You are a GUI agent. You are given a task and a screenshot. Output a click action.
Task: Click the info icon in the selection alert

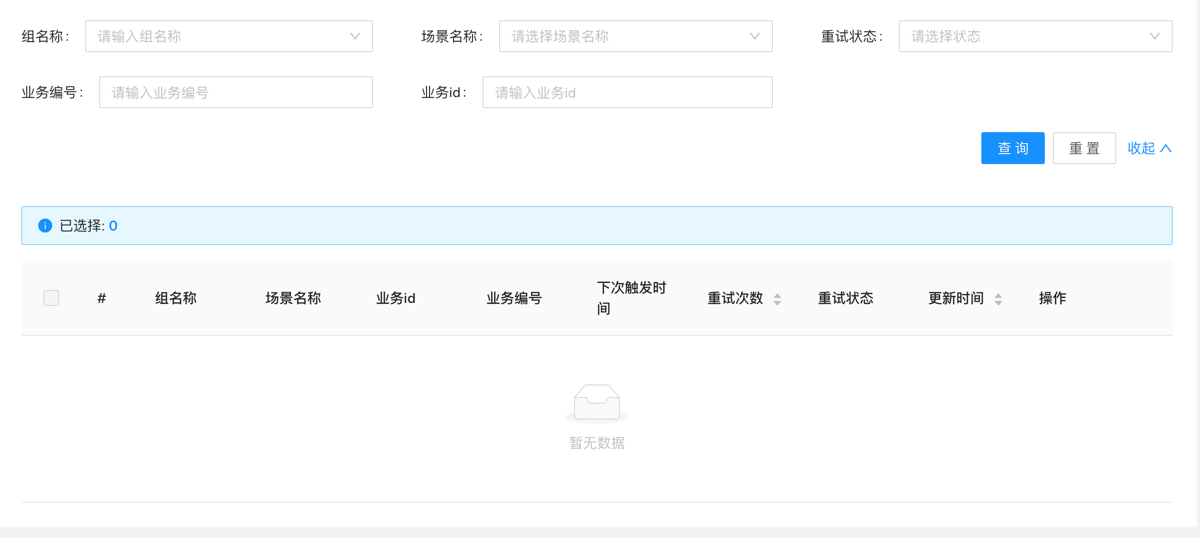click(x=45, y=226)
